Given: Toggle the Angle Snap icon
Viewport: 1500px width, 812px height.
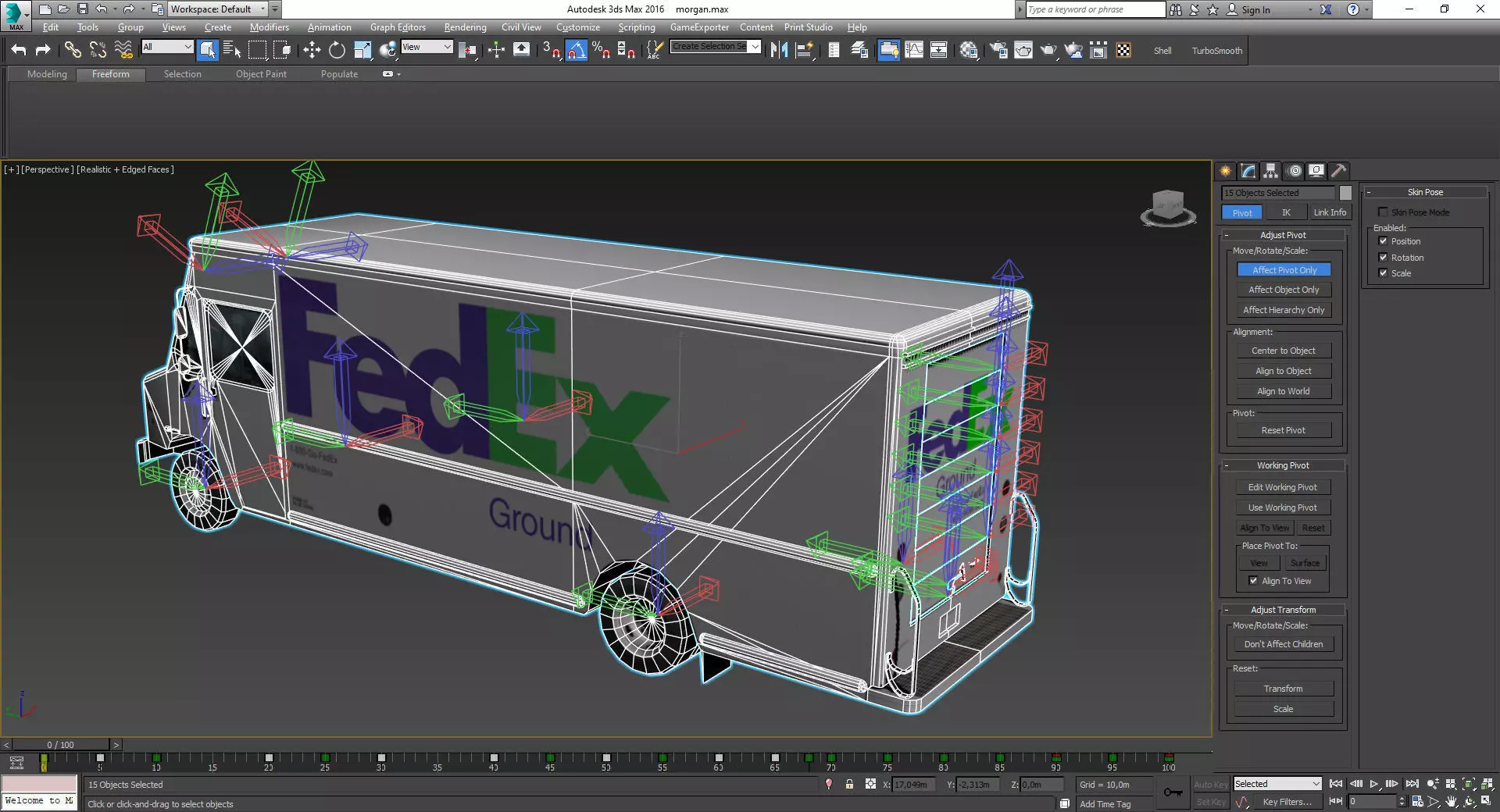Looking at the screenshot, I should pos(576,50).
